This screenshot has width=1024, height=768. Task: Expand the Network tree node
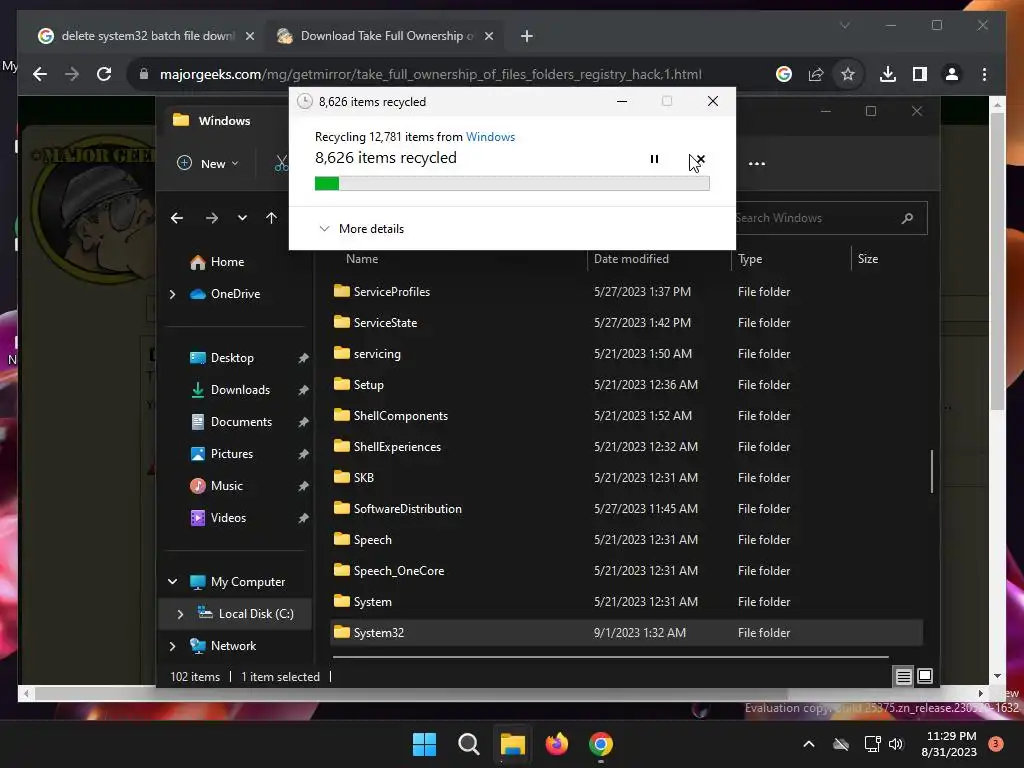[x=172, y=646]
